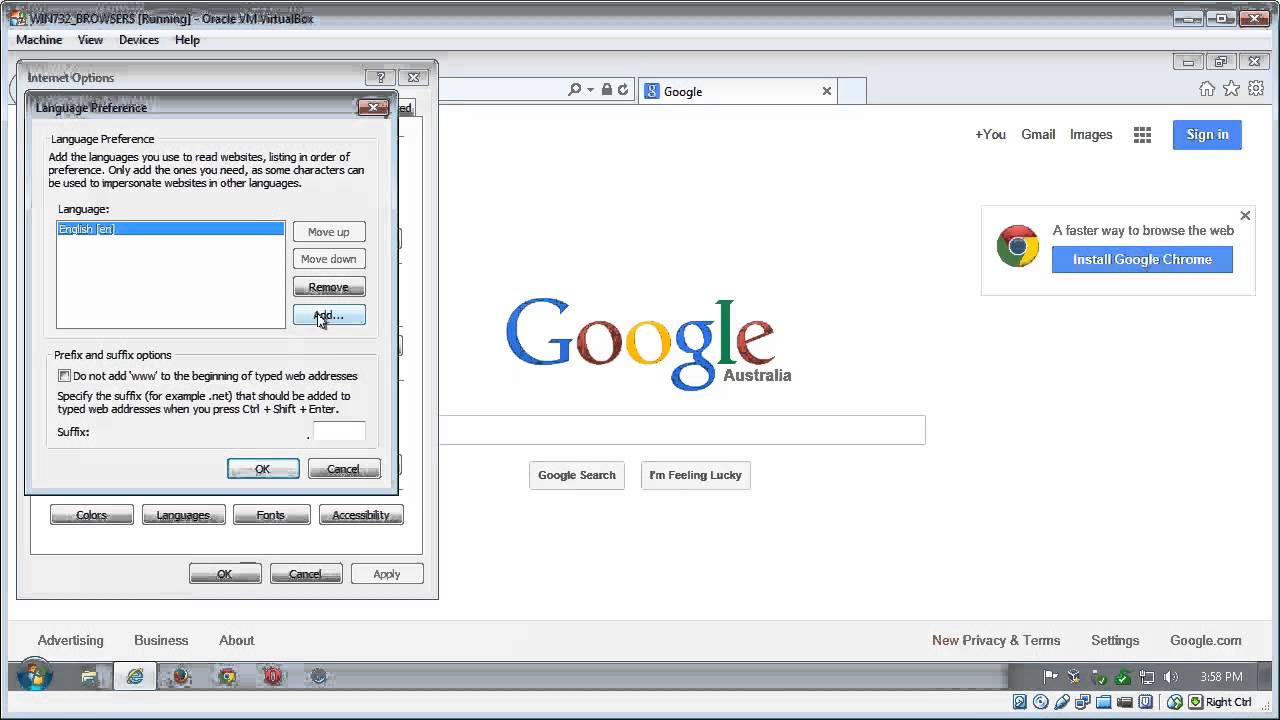Open VirtualBox Devices menu
This screenshot has height=720, width=1280.
point(139,40)
